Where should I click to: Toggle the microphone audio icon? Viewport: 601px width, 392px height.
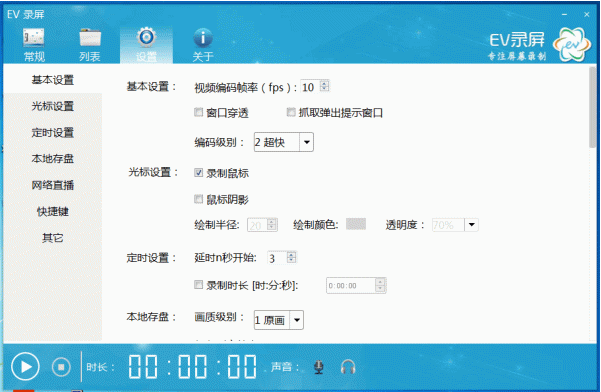click(319, 367)
